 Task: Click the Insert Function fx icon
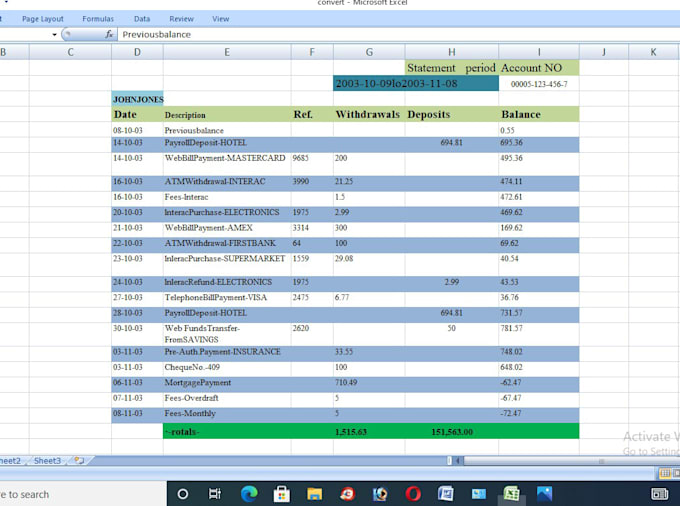[x=109, y=34]
